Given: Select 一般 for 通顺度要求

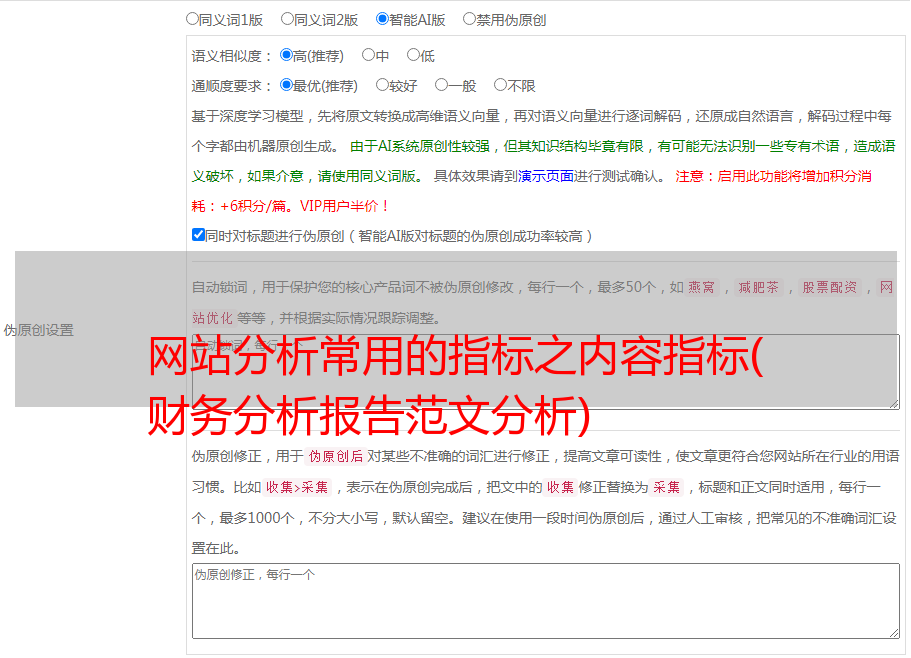Looking at the screenshot, I should (442, 85).
